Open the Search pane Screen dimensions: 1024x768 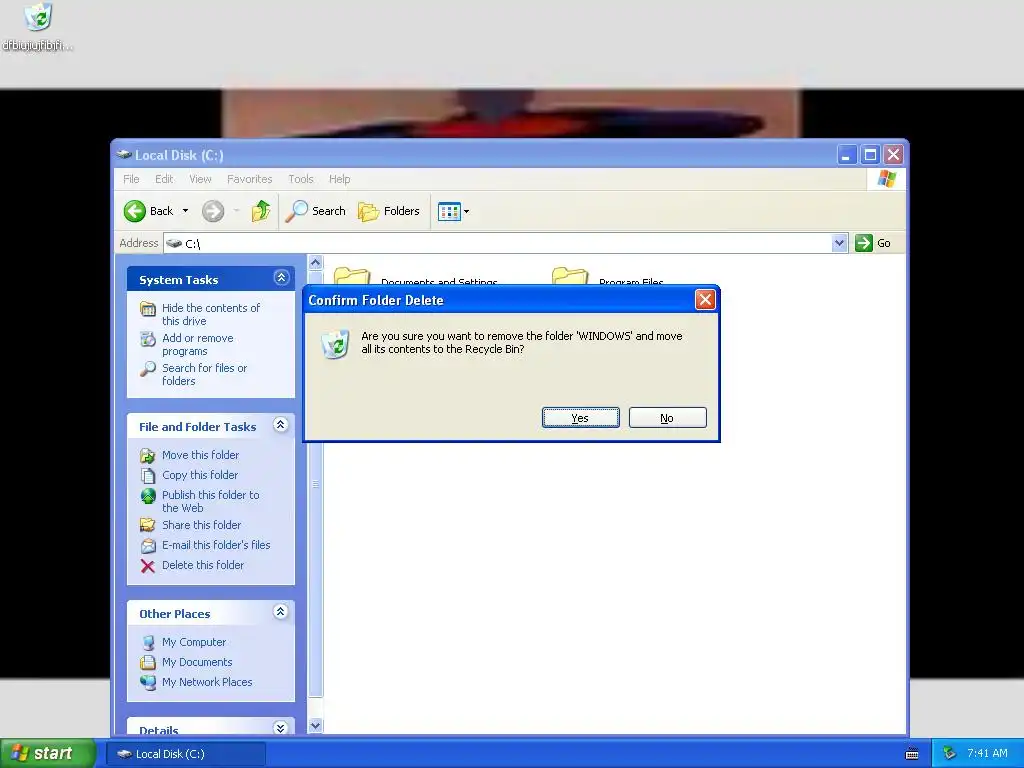pyautogui.click(x=315, y=211)
